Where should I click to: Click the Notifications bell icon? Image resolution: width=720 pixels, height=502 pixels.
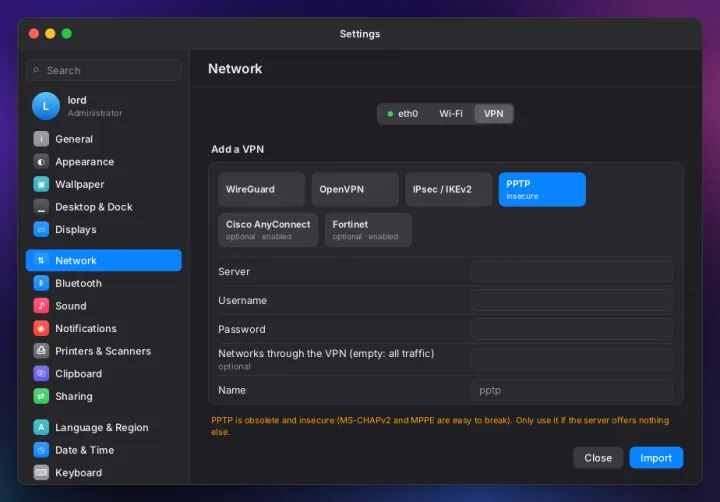pyautogui.click(x=41, y=328)
